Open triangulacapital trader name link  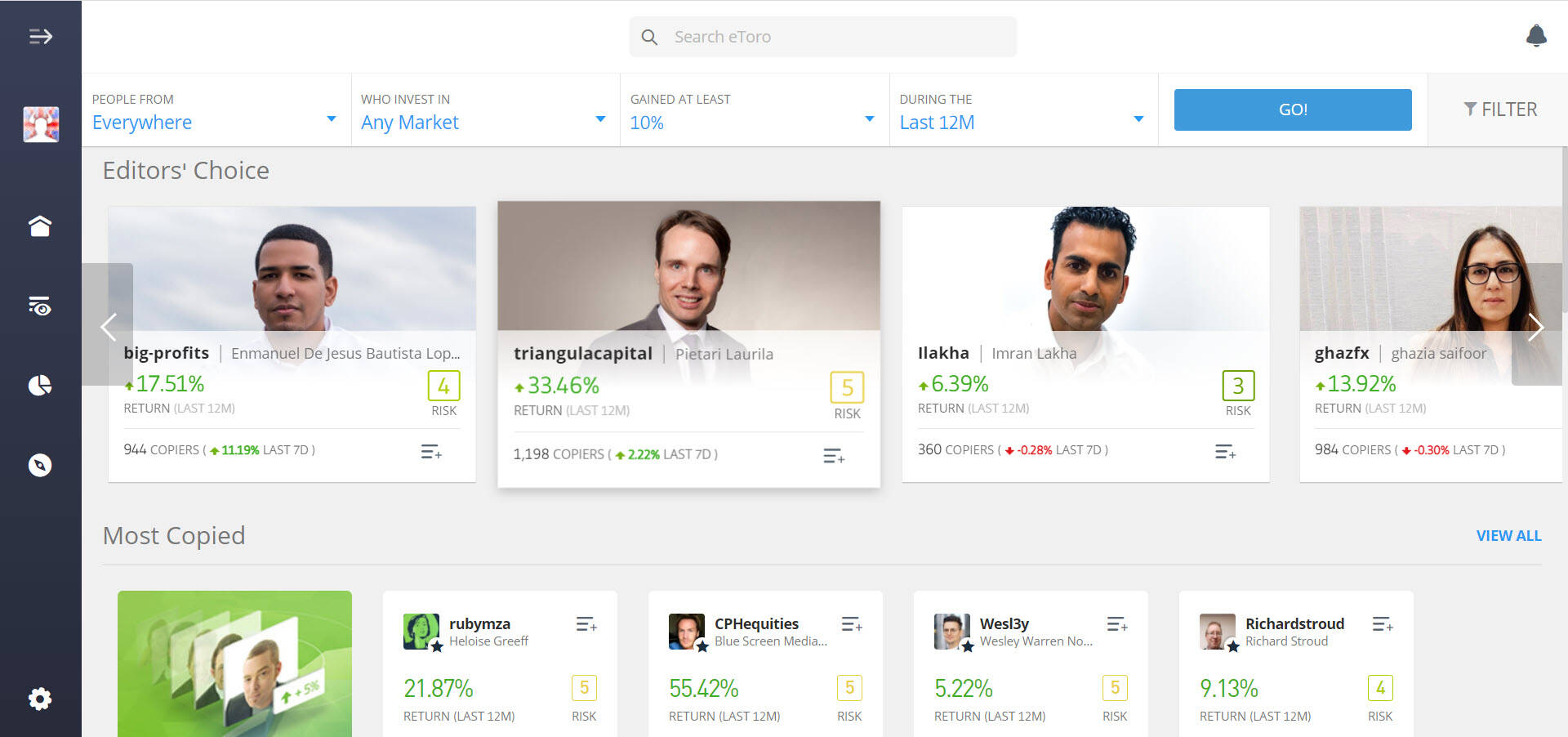click(583, 354)
